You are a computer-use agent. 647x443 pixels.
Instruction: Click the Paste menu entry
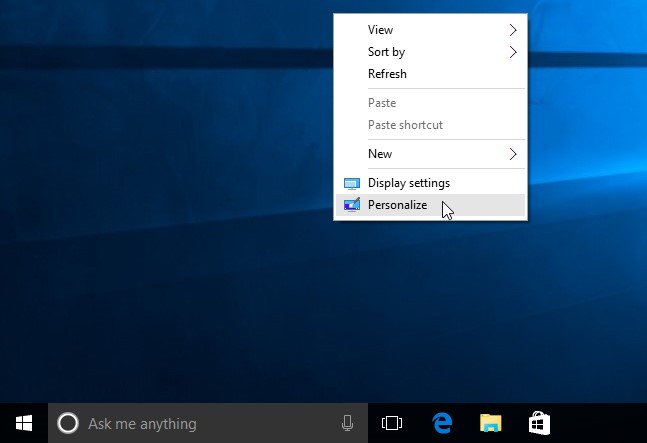382,103
